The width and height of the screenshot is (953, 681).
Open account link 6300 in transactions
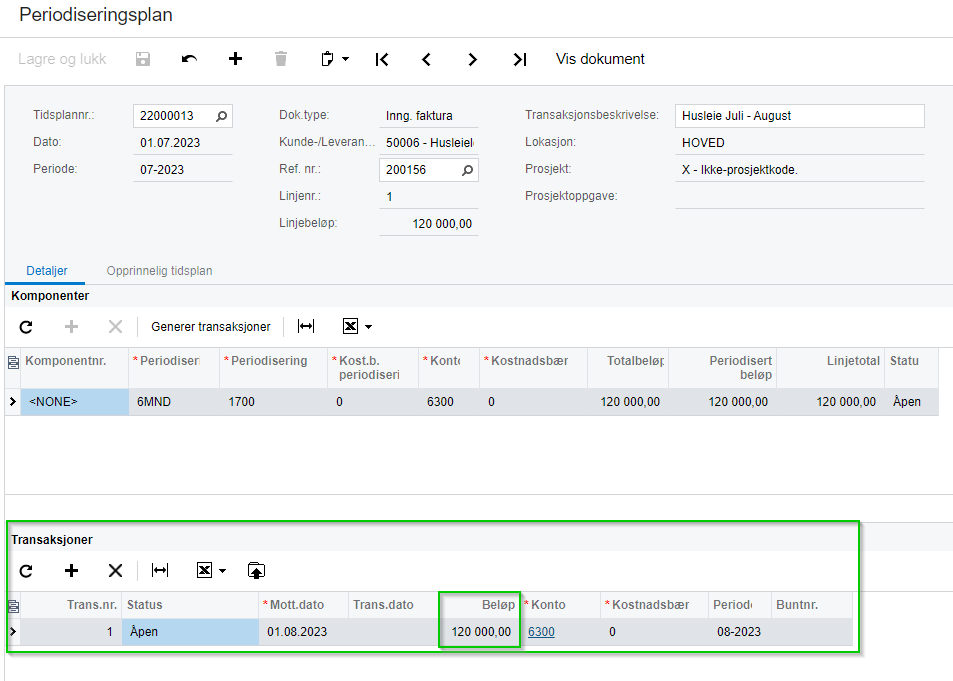pyautogui.click(x=541, y=632)
